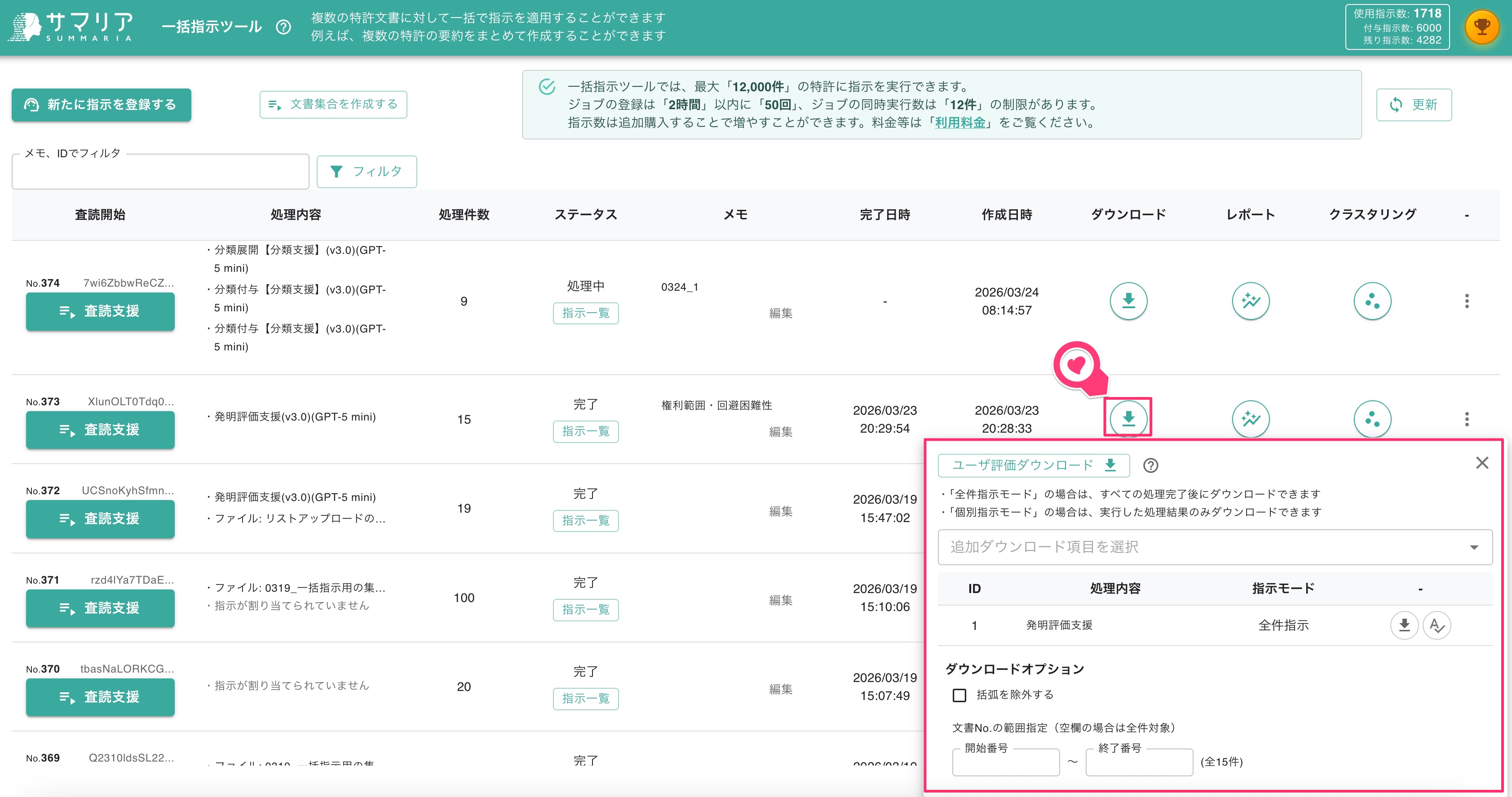Close the download options popup
Screen dimensions: 1512x797
(x=1482, y=463)
